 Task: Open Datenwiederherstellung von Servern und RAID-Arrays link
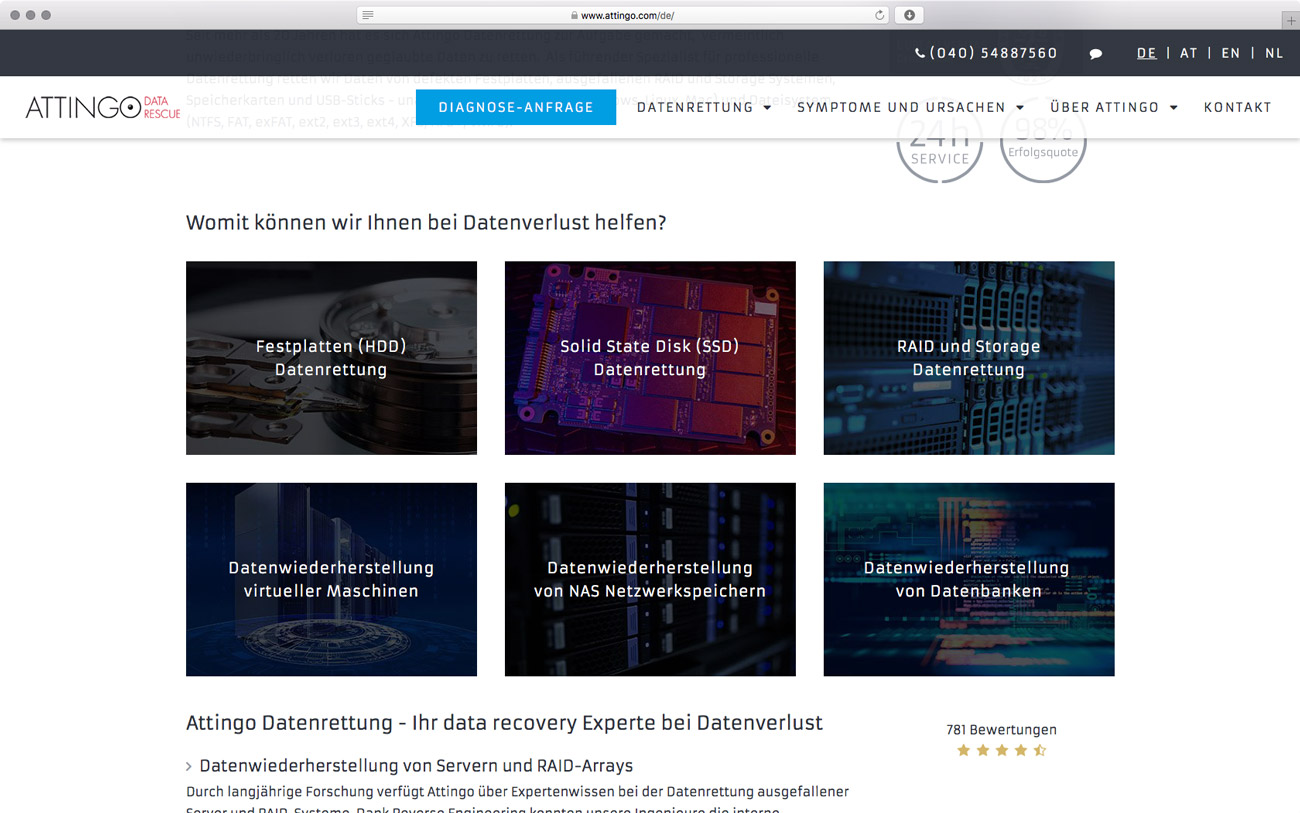coord(416,766)
